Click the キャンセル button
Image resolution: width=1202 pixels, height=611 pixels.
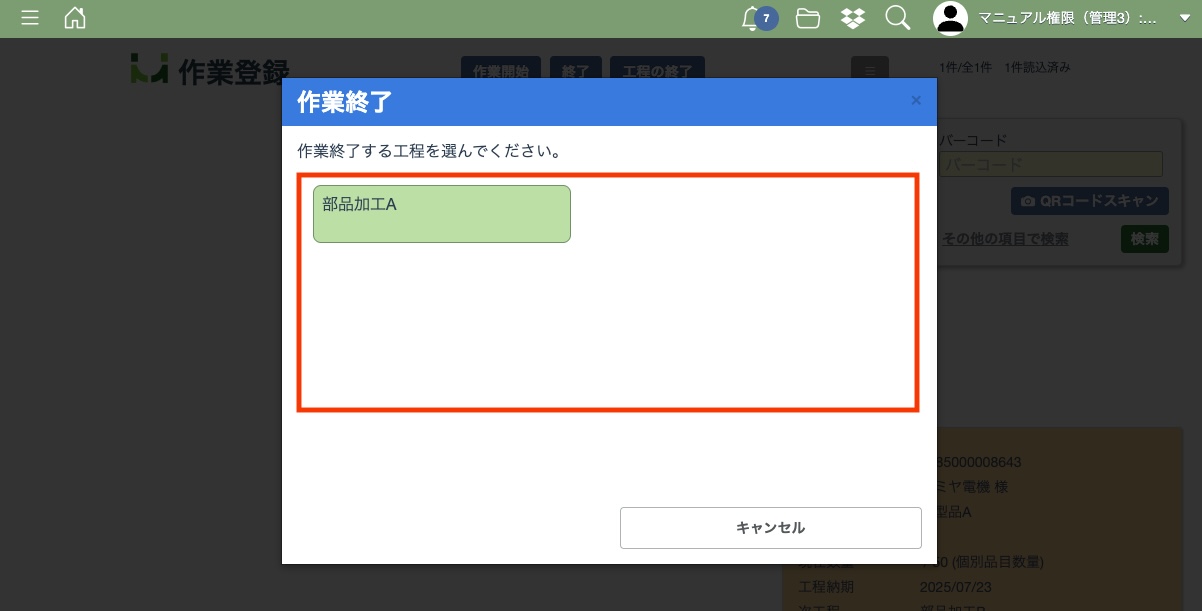tap(770, 528)
